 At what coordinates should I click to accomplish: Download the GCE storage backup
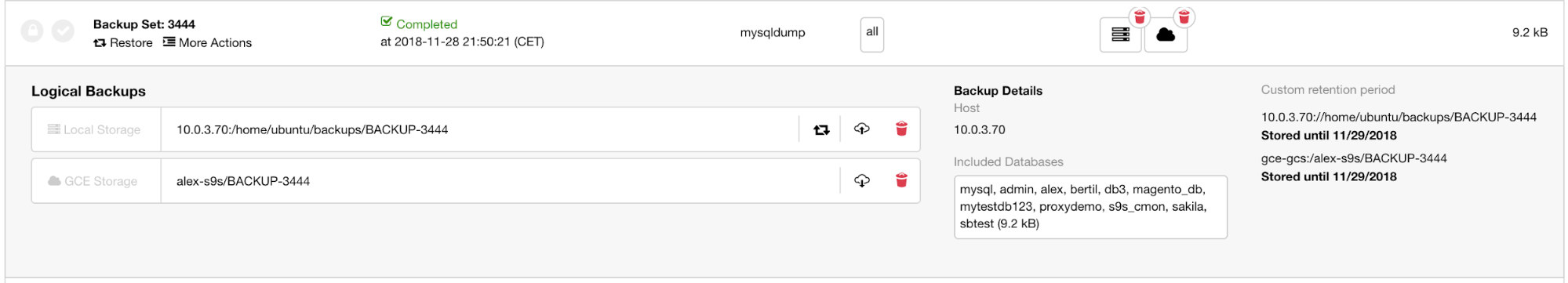[x=862, y=181]
